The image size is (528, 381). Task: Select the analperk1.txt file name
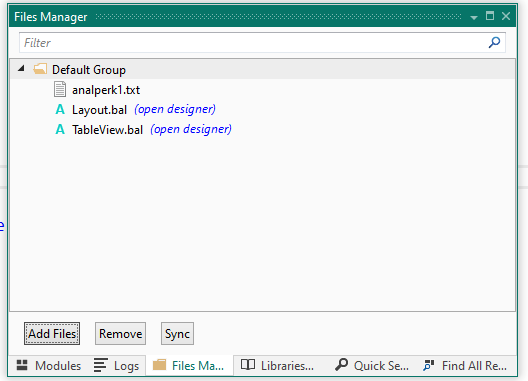tap(106, 90)
